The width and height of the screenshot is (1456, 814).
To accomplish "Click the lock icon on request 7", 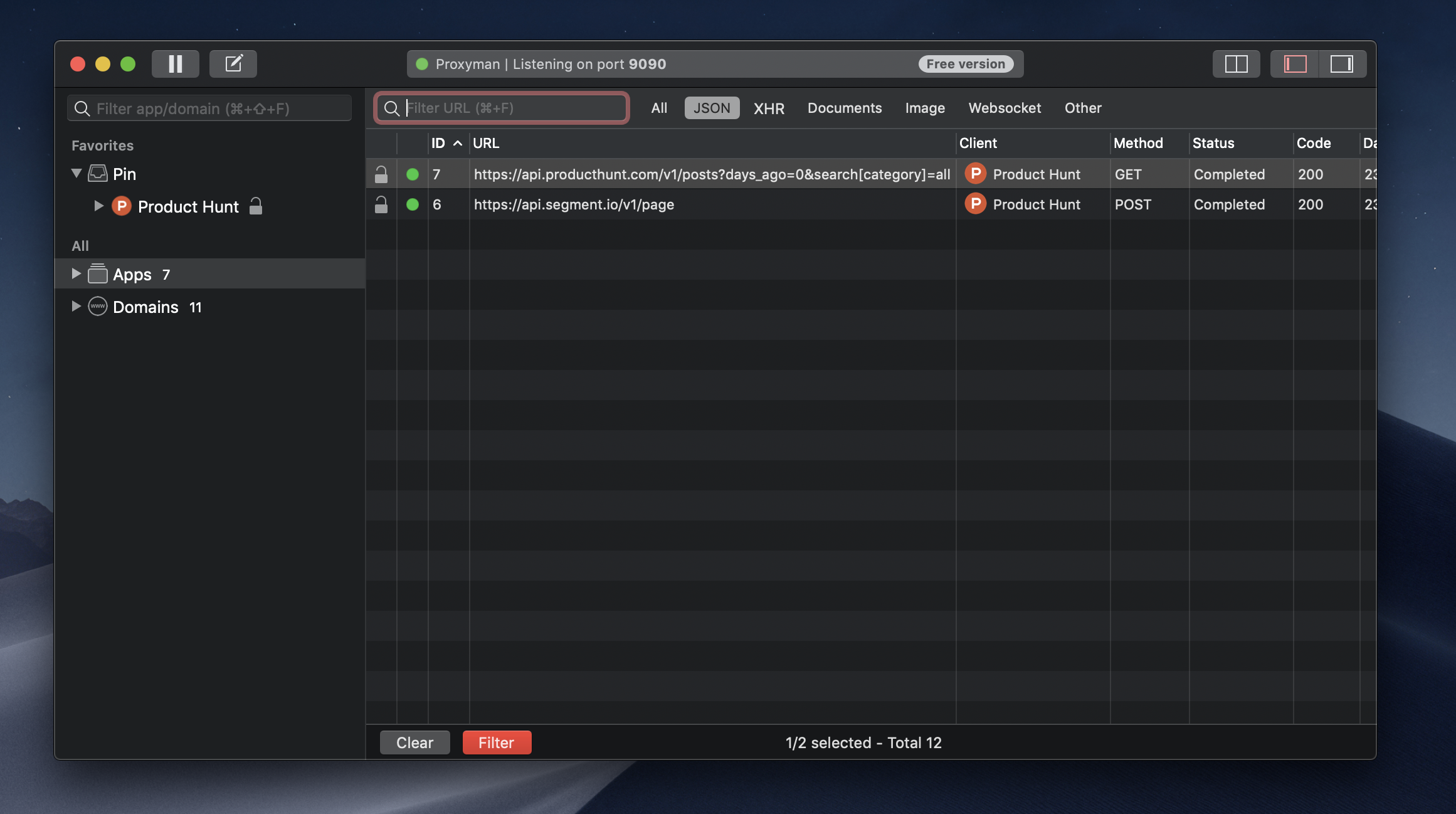I will (381, 174).
